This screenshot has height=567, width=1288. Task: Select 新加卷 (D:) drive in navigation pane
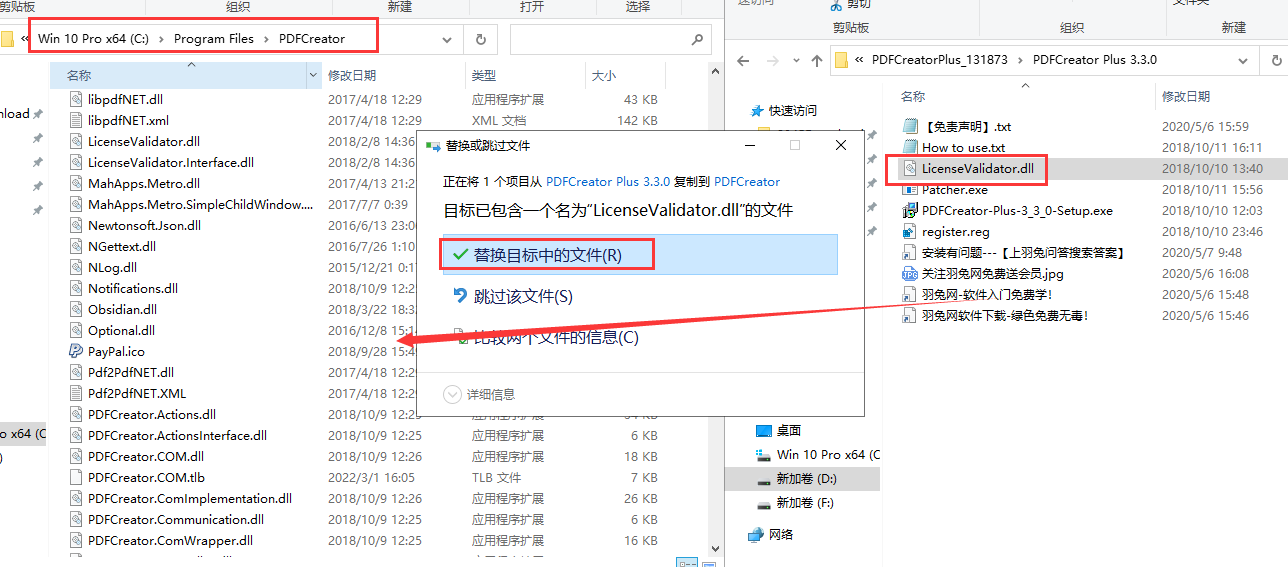coord(806,479)
